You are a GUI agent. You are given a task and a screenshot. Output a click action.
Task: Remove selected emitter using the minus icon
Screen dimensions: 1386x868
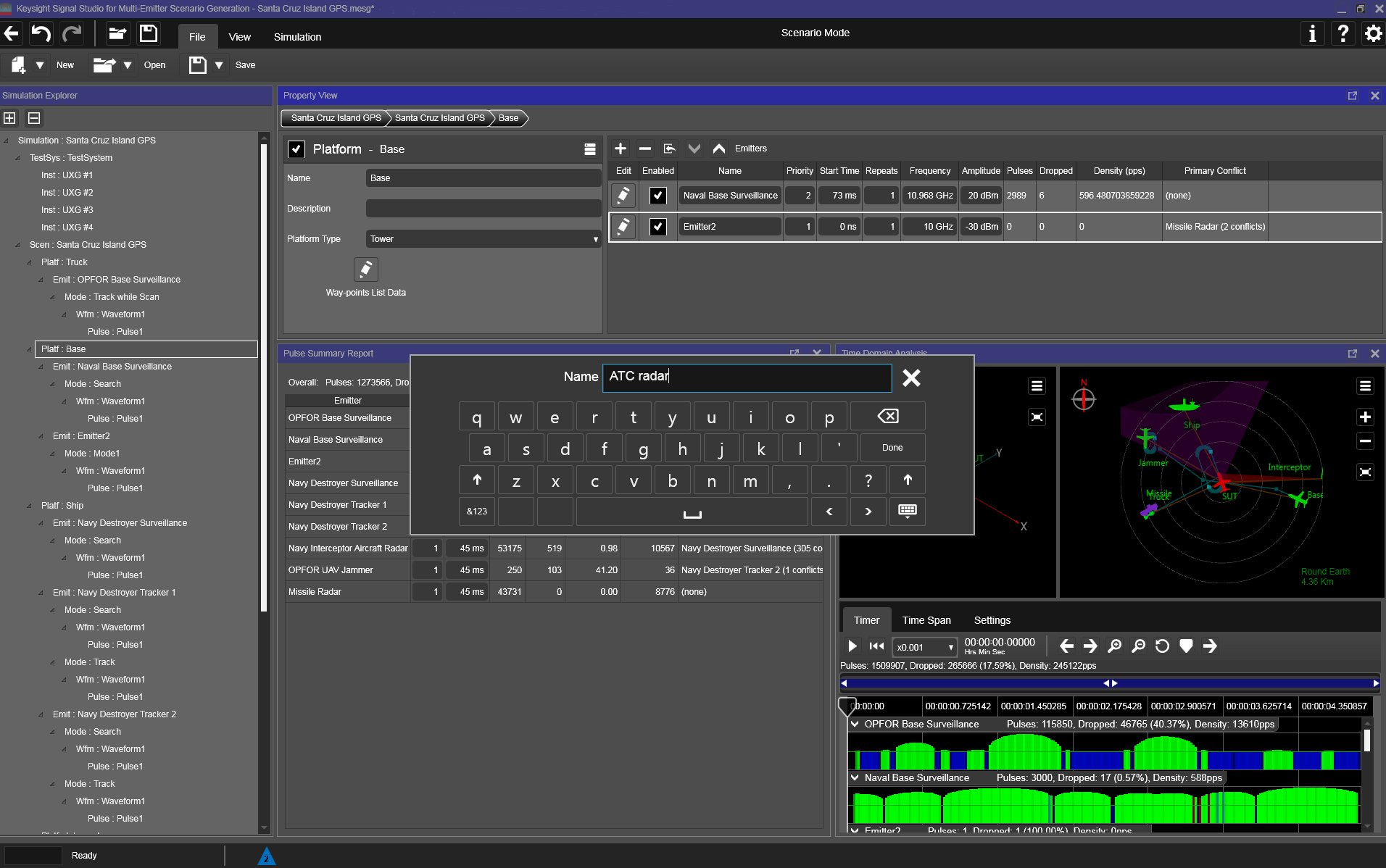coord(645,149)
